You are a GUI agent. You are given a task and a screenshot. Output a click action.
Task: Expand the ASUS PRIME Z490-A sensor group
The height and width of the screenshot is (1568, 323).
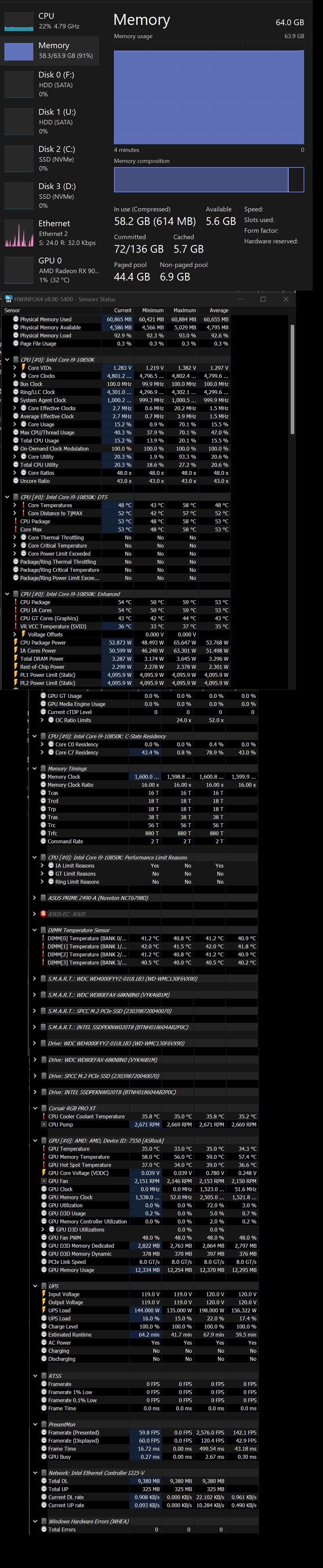[x=35, y=898]
